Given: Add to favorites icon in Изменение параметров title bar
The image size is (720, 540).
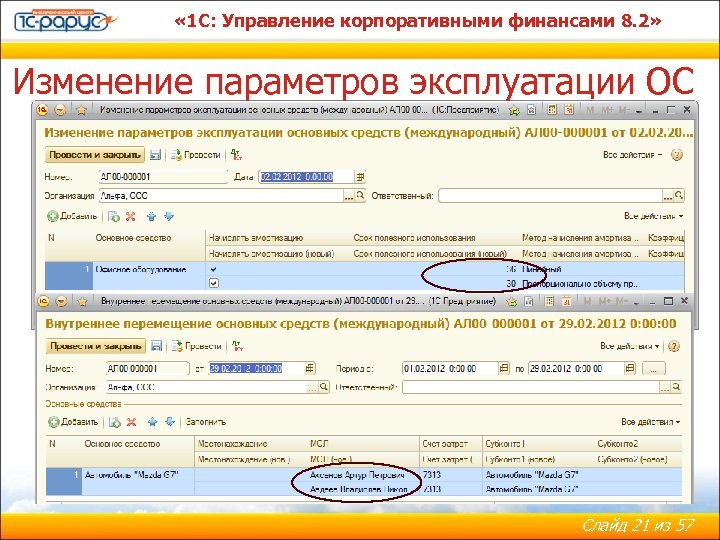Looking at the screenshot, I should [514, 110].
